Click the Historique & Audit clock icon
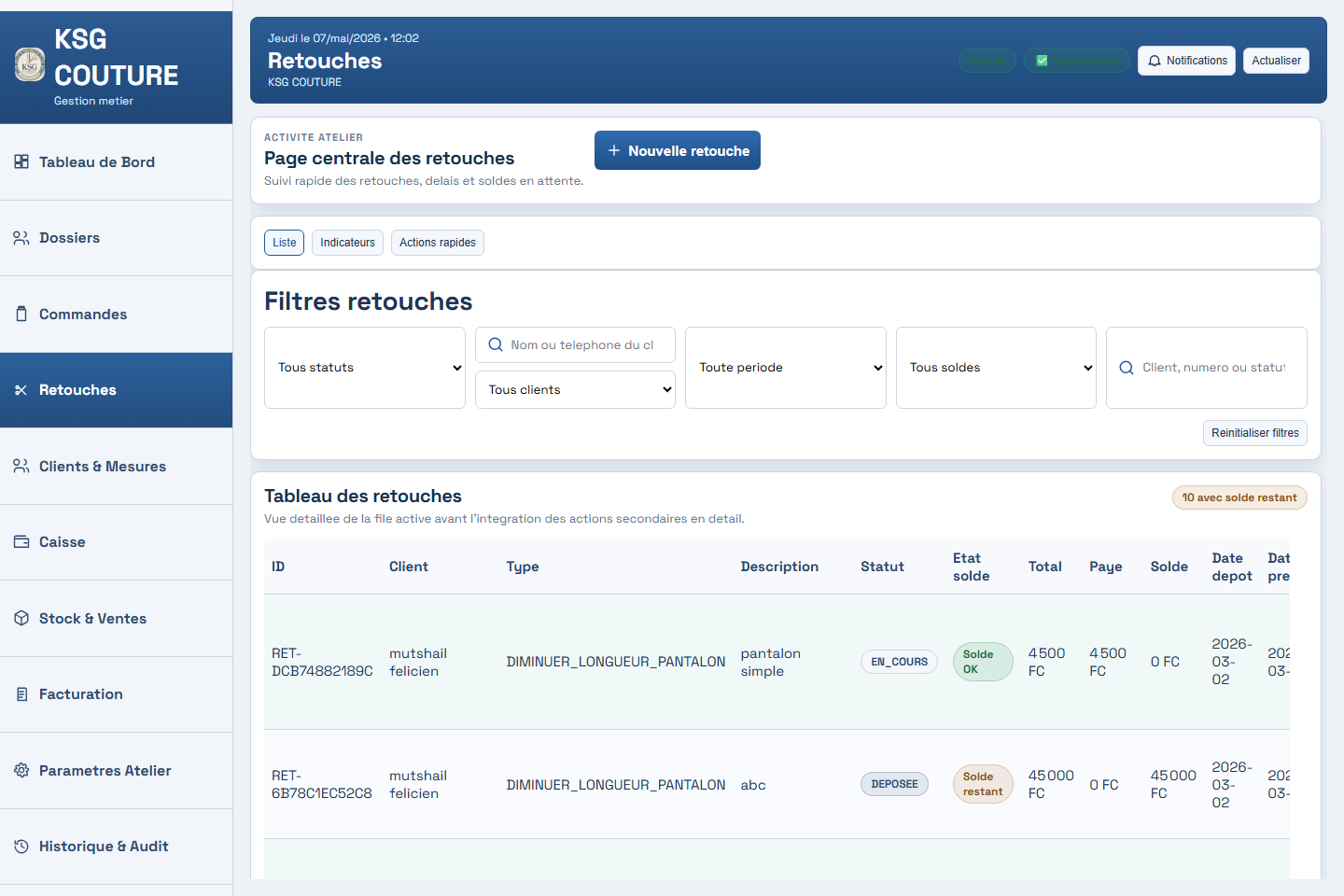The height and width of the screenshot is (896, 1344). pos(21,847)
